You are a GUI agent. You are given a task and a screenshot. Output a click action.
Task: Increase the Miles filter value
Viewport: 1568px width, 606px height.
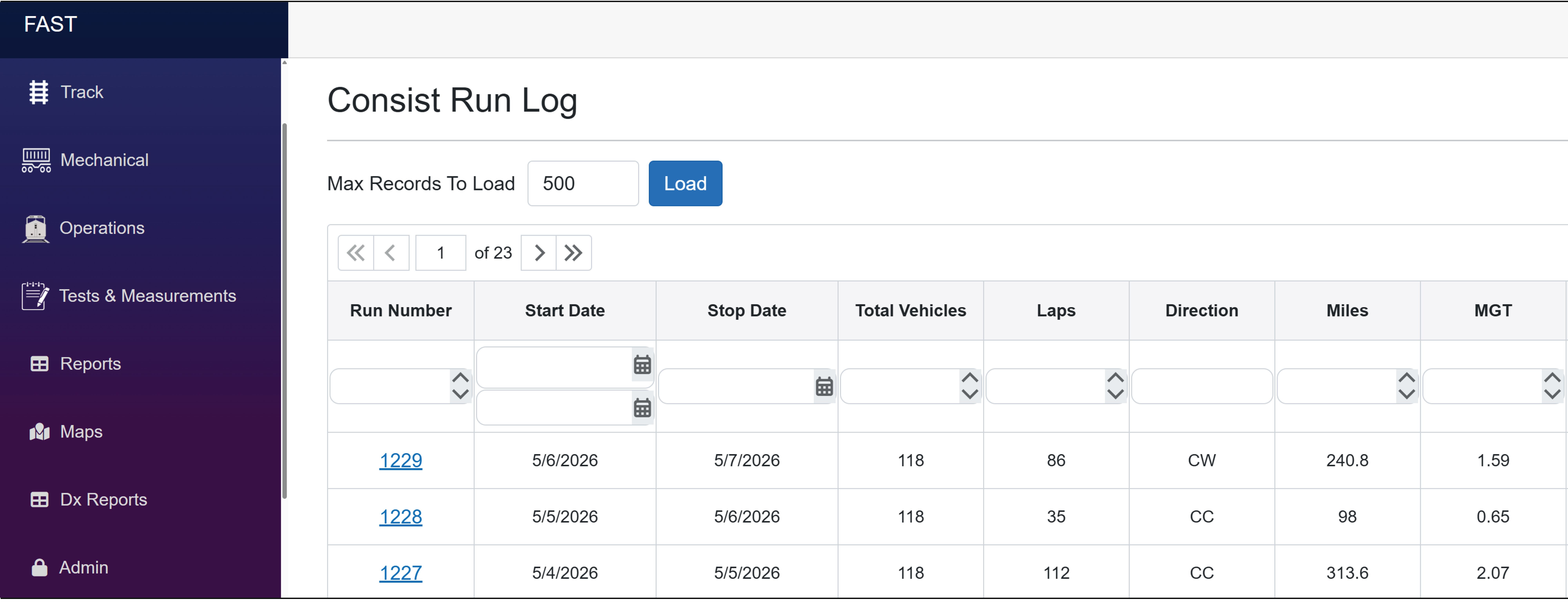pyautogui.click(x=1407, y=378)
